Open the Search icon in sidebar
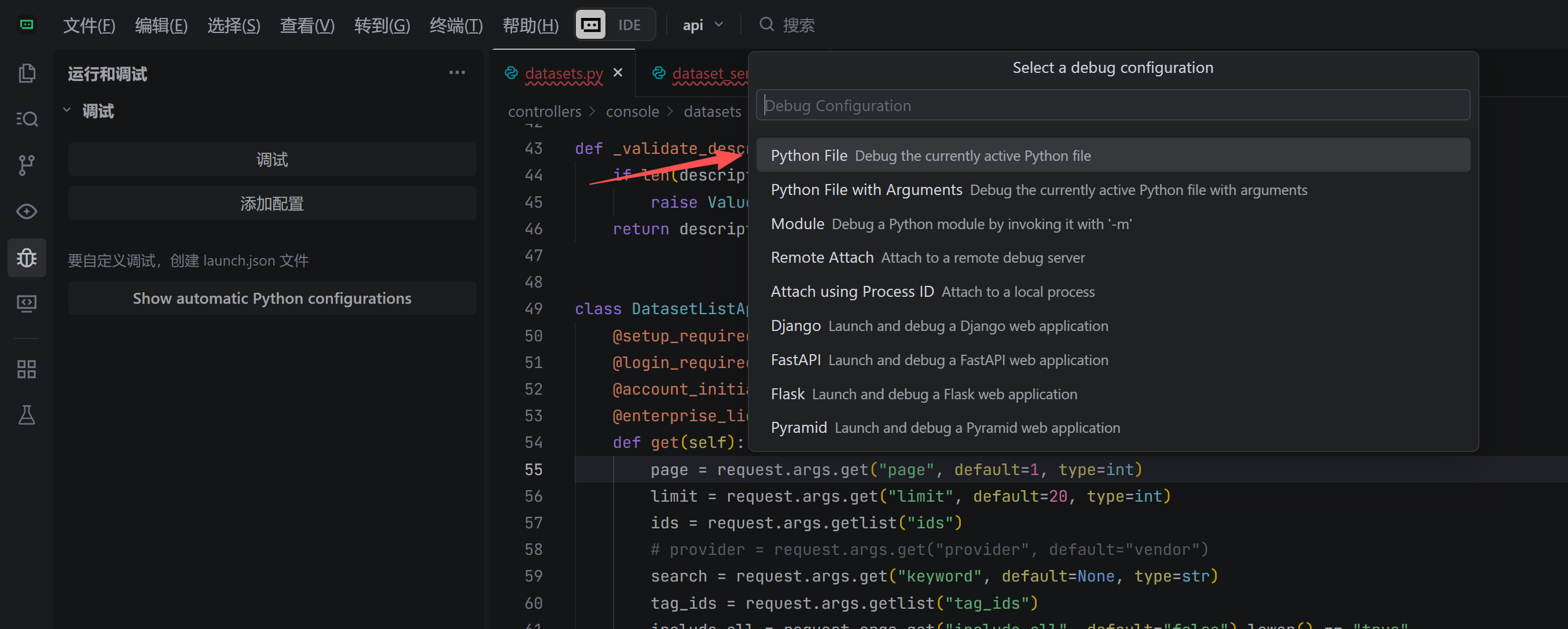The width and height of the screenshot is (1568, 629). 26,119
